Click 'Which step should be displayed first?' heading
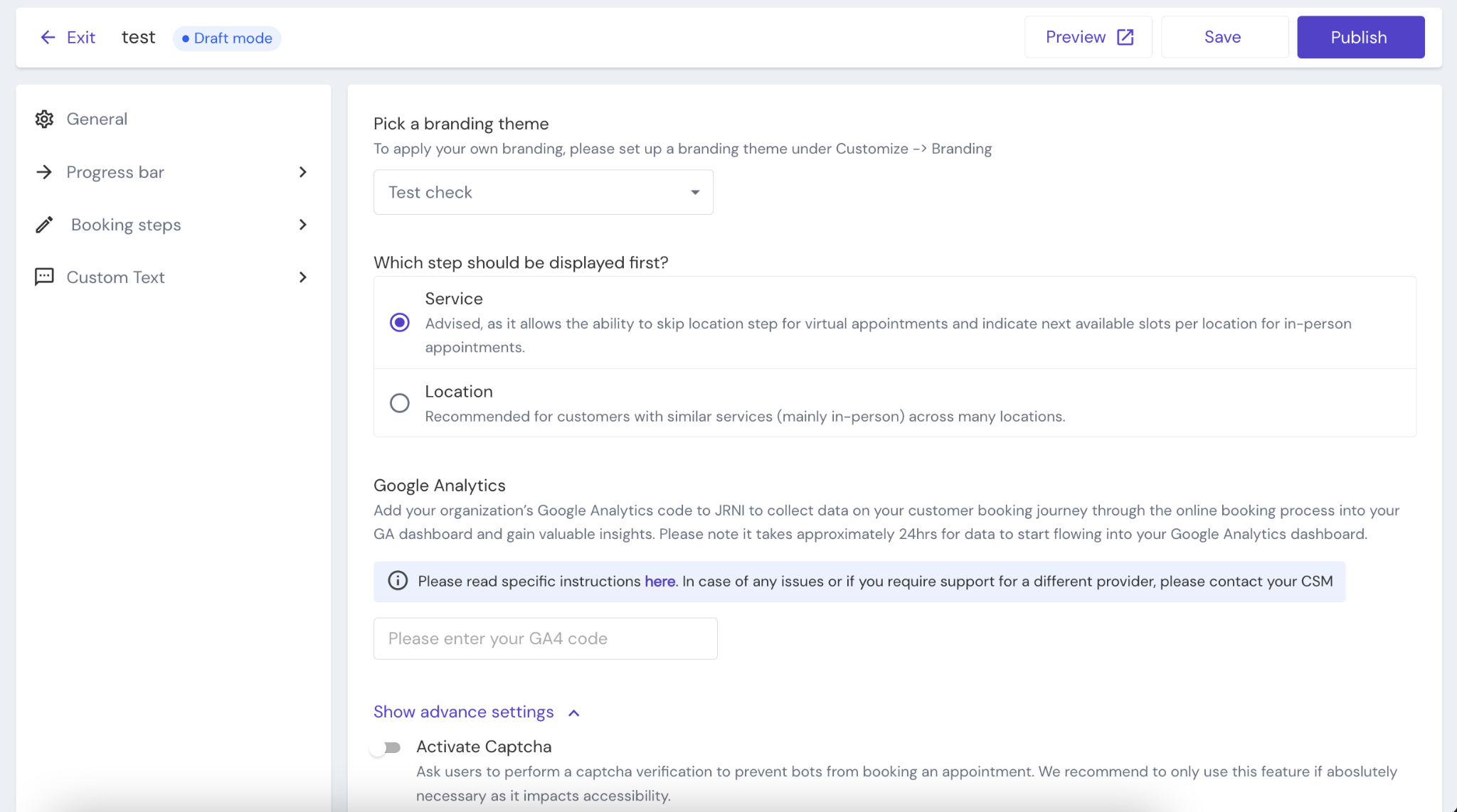The height and width of the screenshot is (812, 1457). pyautogui.click(x=521, y=262)
